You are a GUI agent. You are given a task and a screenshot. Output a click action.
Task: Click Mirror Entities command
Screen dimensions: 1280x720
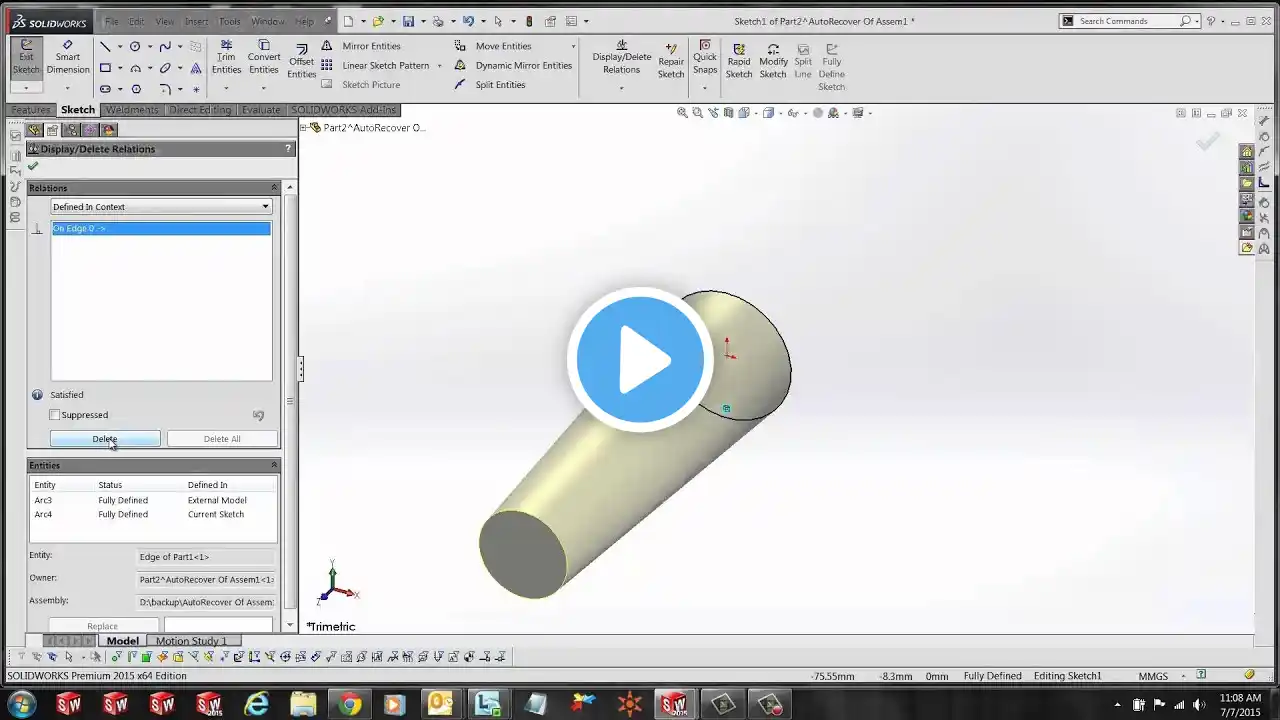pyautogui.click(x=361, y=46)
